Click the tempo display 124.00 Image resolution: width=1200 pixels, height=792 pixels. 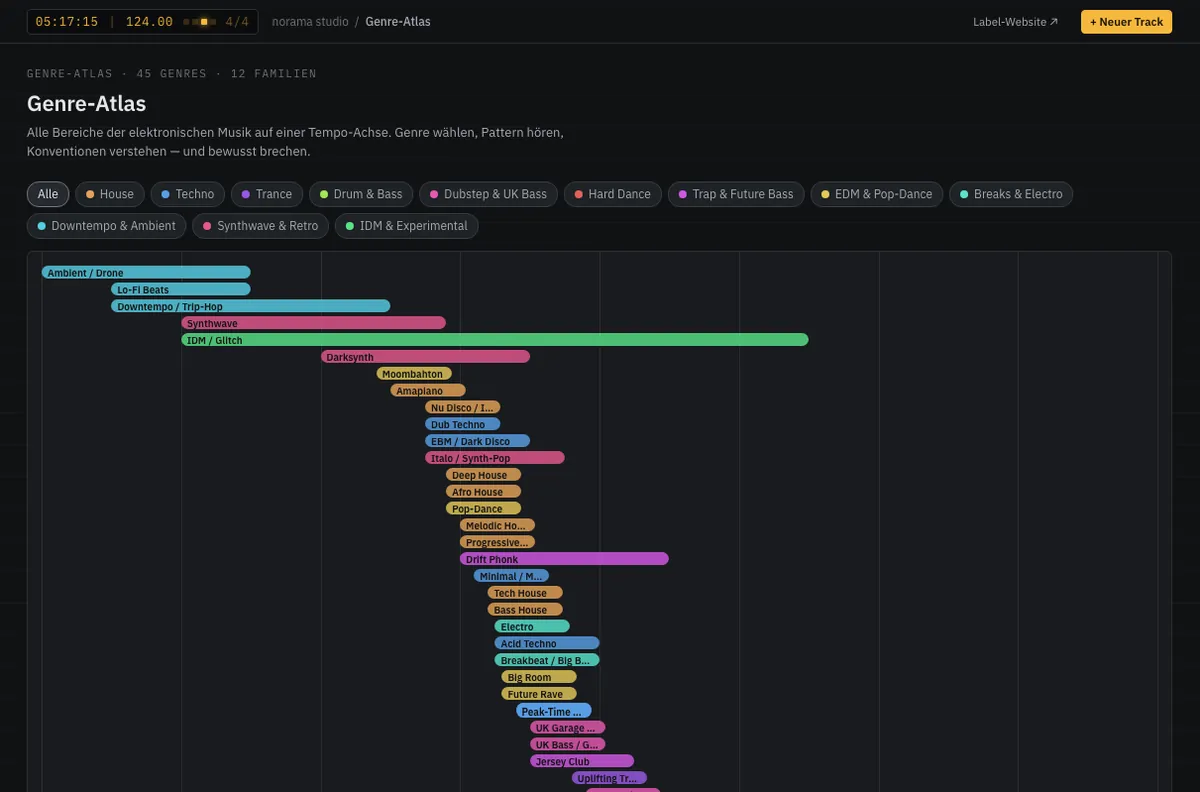pyautogui.click(x=149, y=21)
